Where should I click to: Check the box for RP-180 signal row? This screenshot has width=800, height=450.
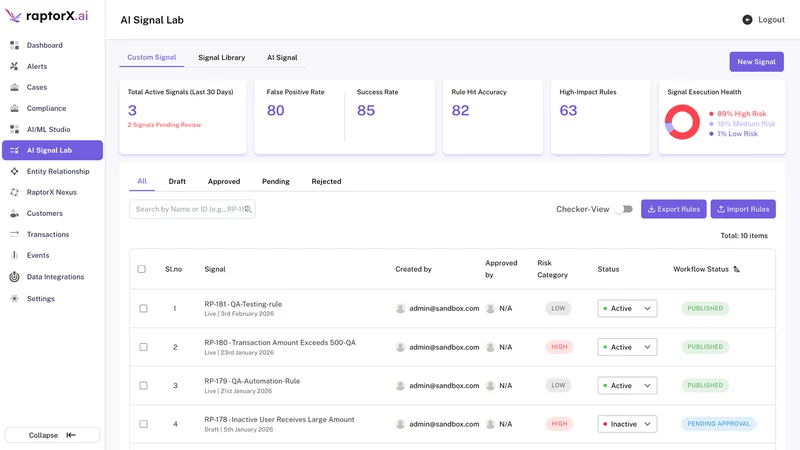[x=143, y=347]
